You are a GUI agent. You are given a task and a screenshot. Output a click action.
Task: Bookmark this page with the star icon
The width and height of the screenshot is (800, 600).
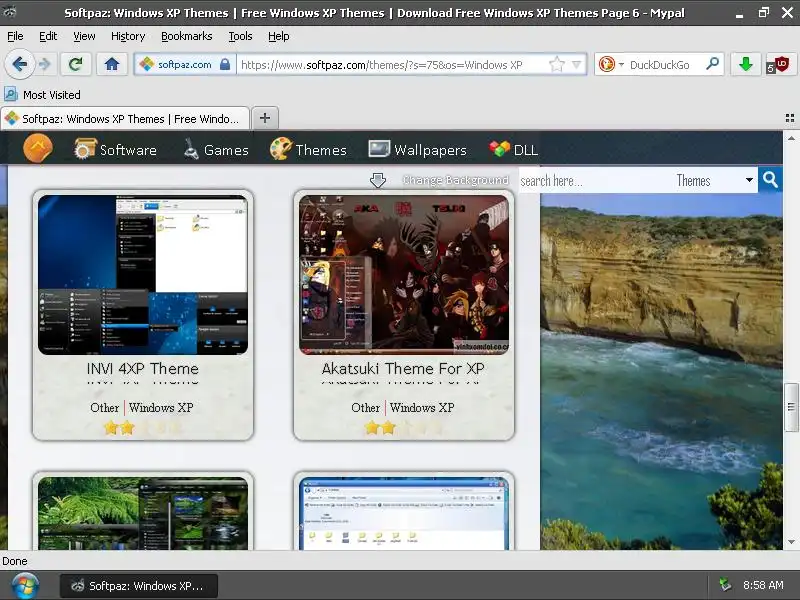pos(556,64)
